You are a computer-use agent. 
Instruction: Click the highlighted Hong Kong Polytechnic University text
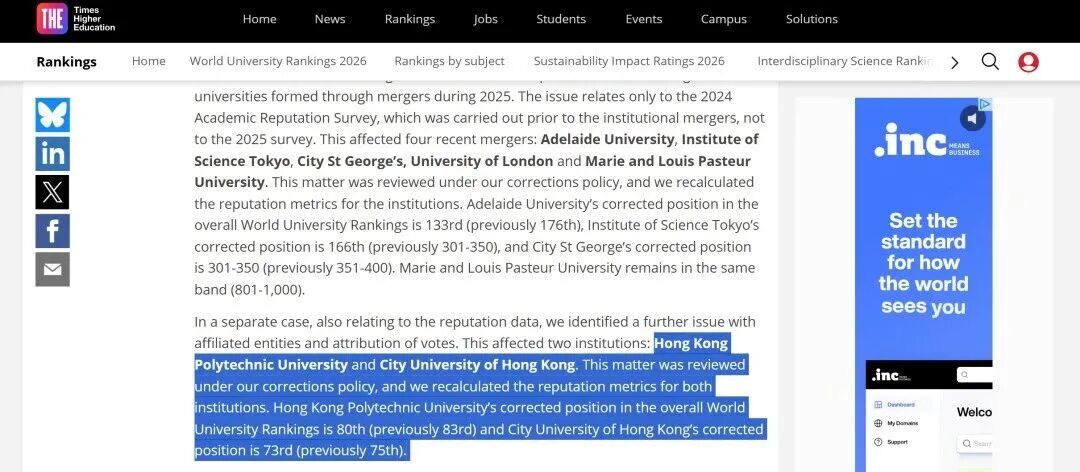click(461, 353)
